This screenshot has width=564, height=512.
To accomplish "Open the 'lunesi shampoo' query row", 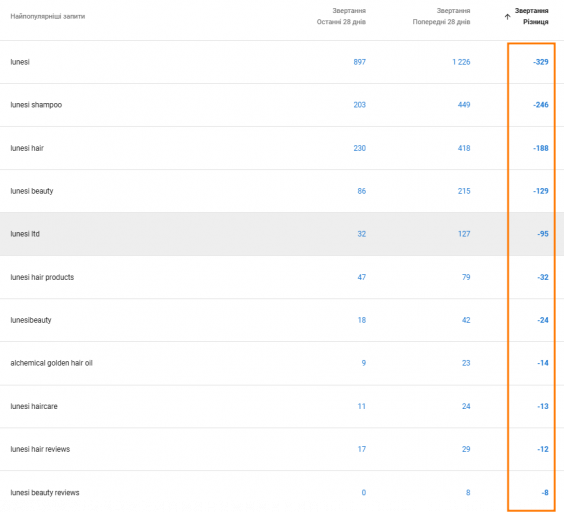I will click(282, 105).
